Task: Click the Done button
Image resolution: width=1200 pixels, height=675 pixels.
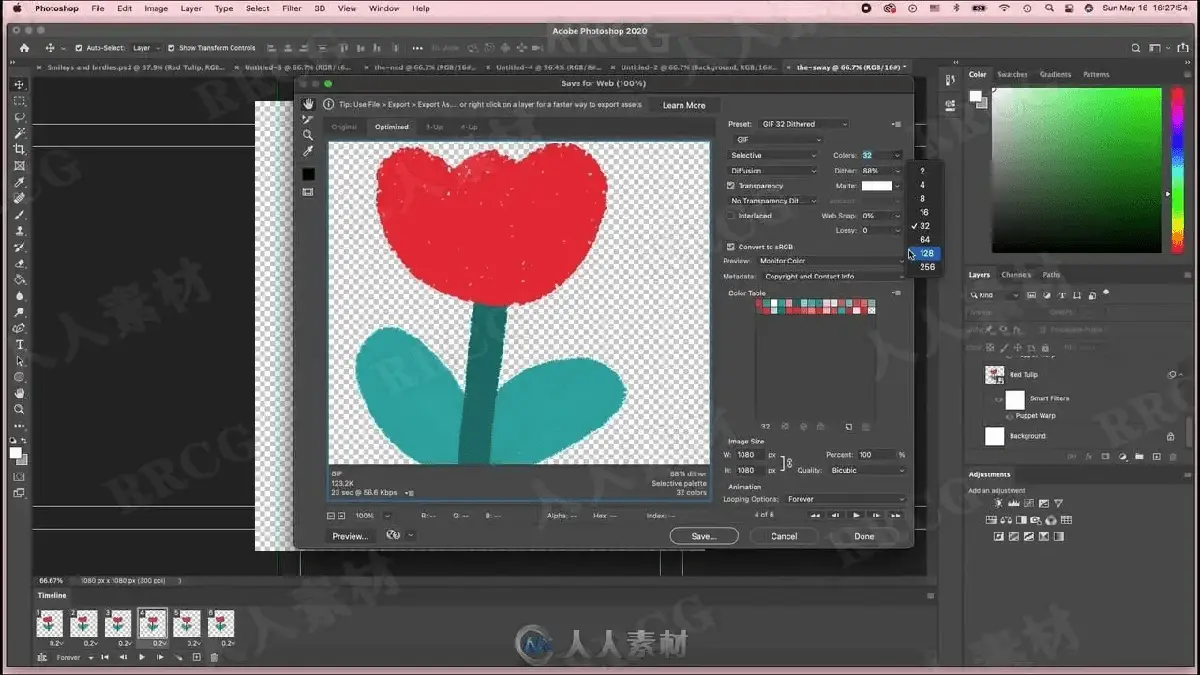Action: [x=864, y=536]
